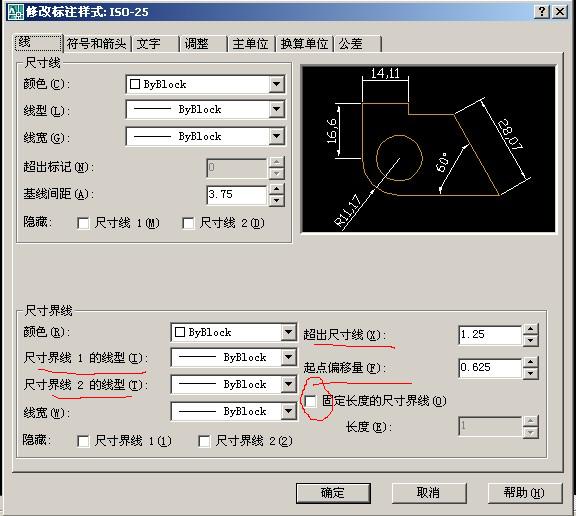Viewport: 576px width, 516px height.
Task: Click the 基线间距 value field 3.75
Action: point(237,194)
